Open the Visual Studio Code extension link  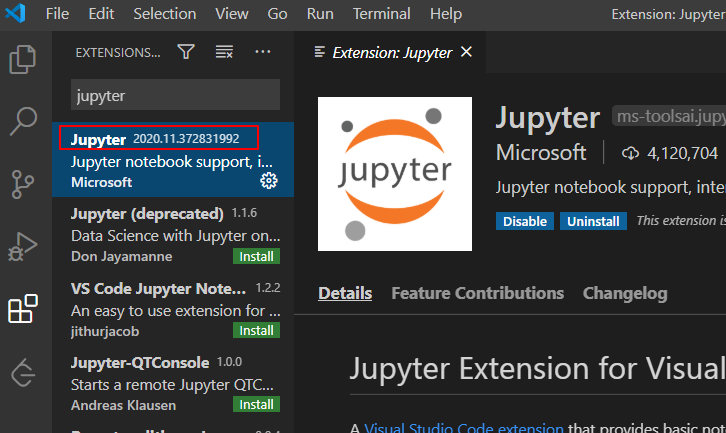pyautogui.click(x=463, y=427)
